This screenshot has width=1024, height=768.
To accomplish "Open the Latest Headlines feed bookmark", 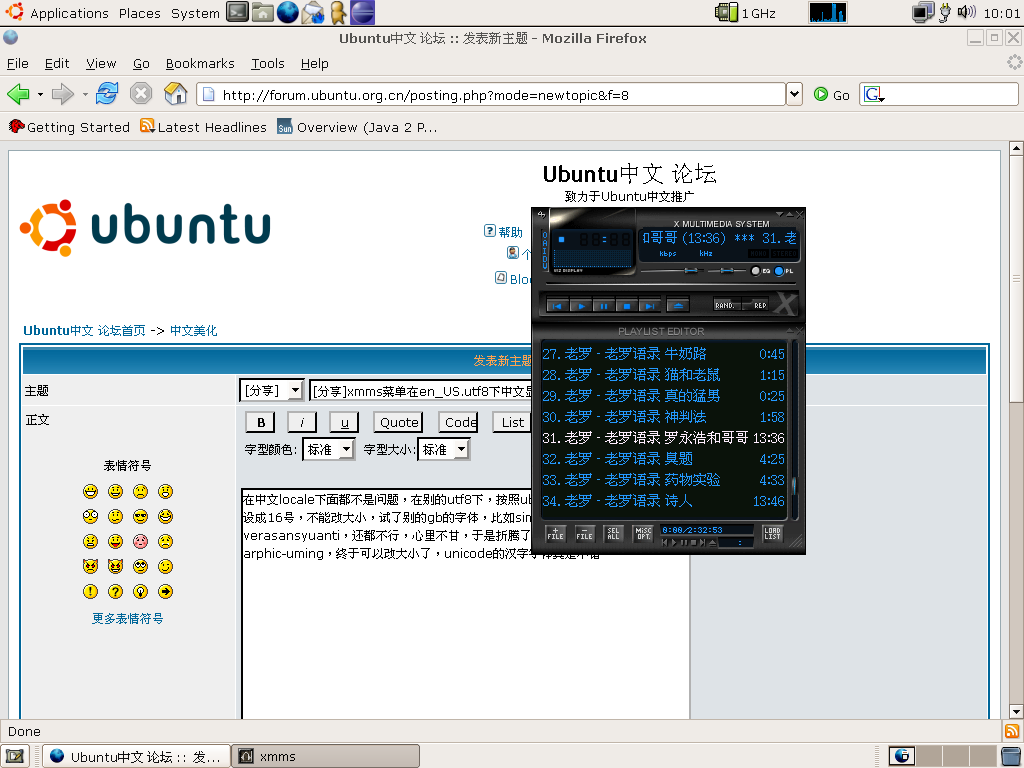I will point(204,127).
